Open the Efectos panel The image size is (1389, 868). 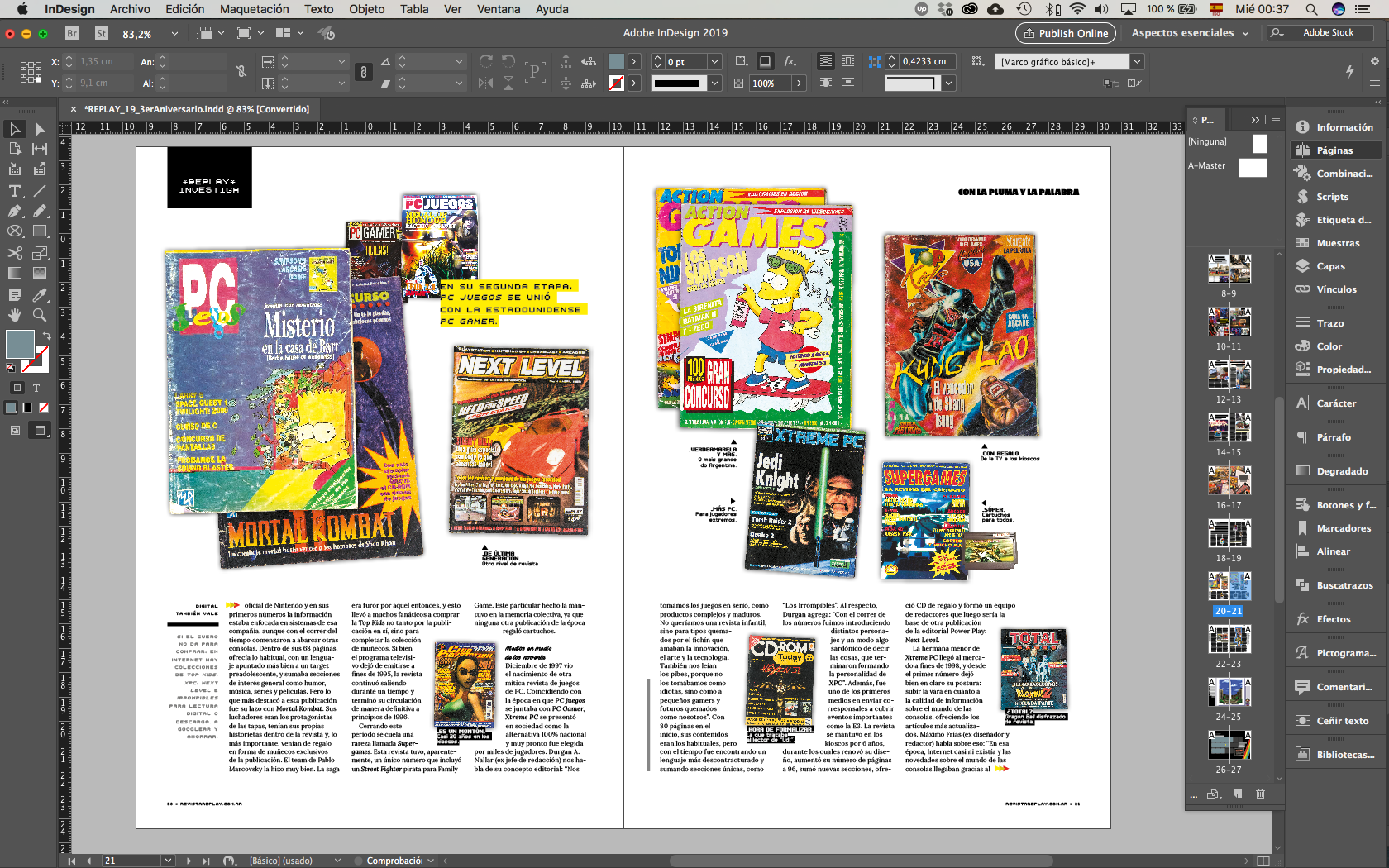coord(1335,619)
